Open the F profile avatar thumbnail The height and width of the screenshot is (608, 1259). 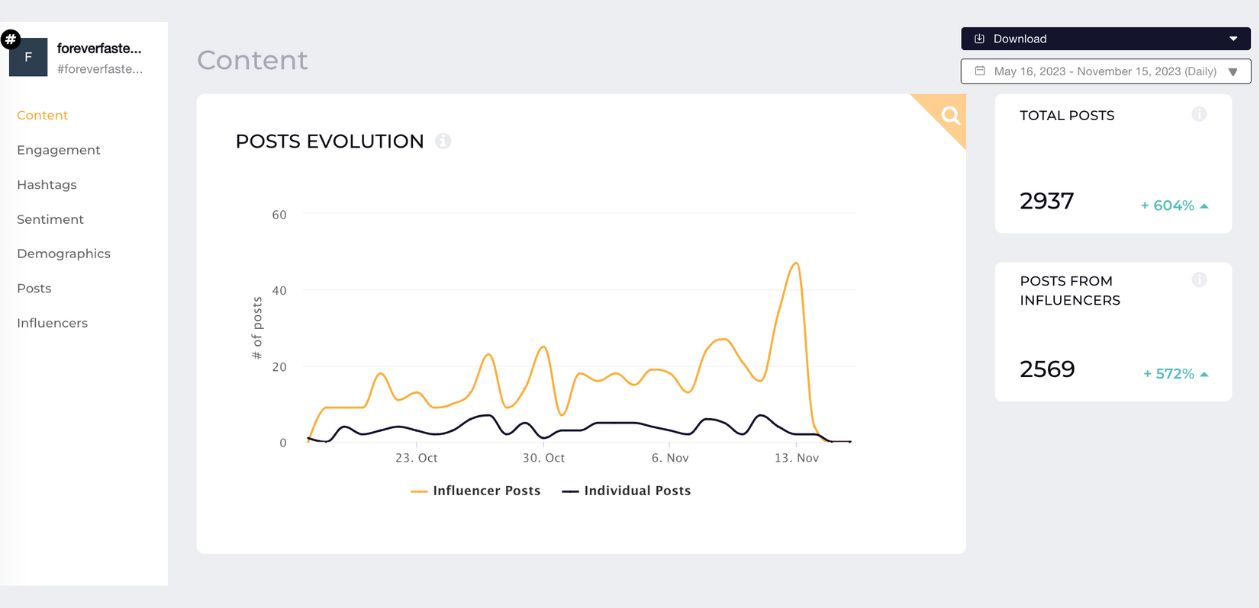[28, 58]
